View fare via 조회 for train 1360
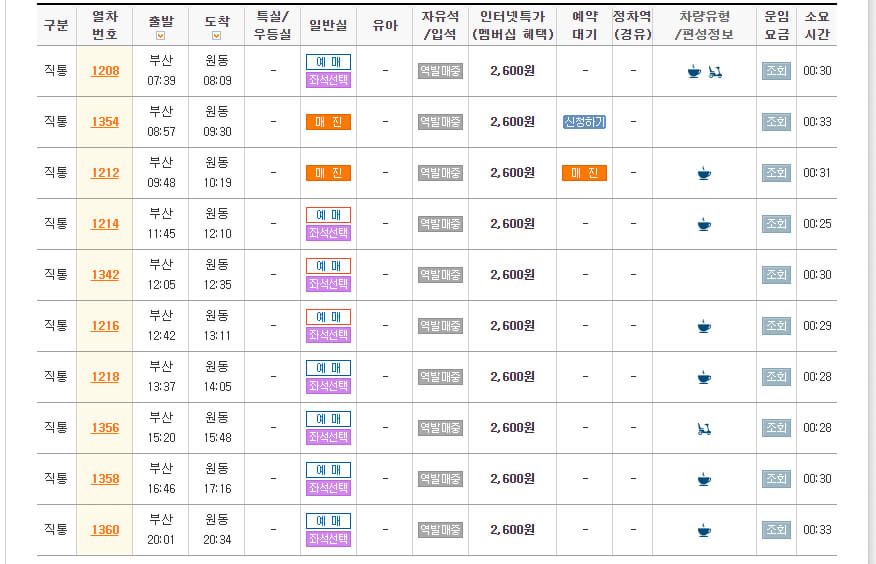Image resolution: width=876 pixels, height=564 pixels. click(x=776, y=530)
